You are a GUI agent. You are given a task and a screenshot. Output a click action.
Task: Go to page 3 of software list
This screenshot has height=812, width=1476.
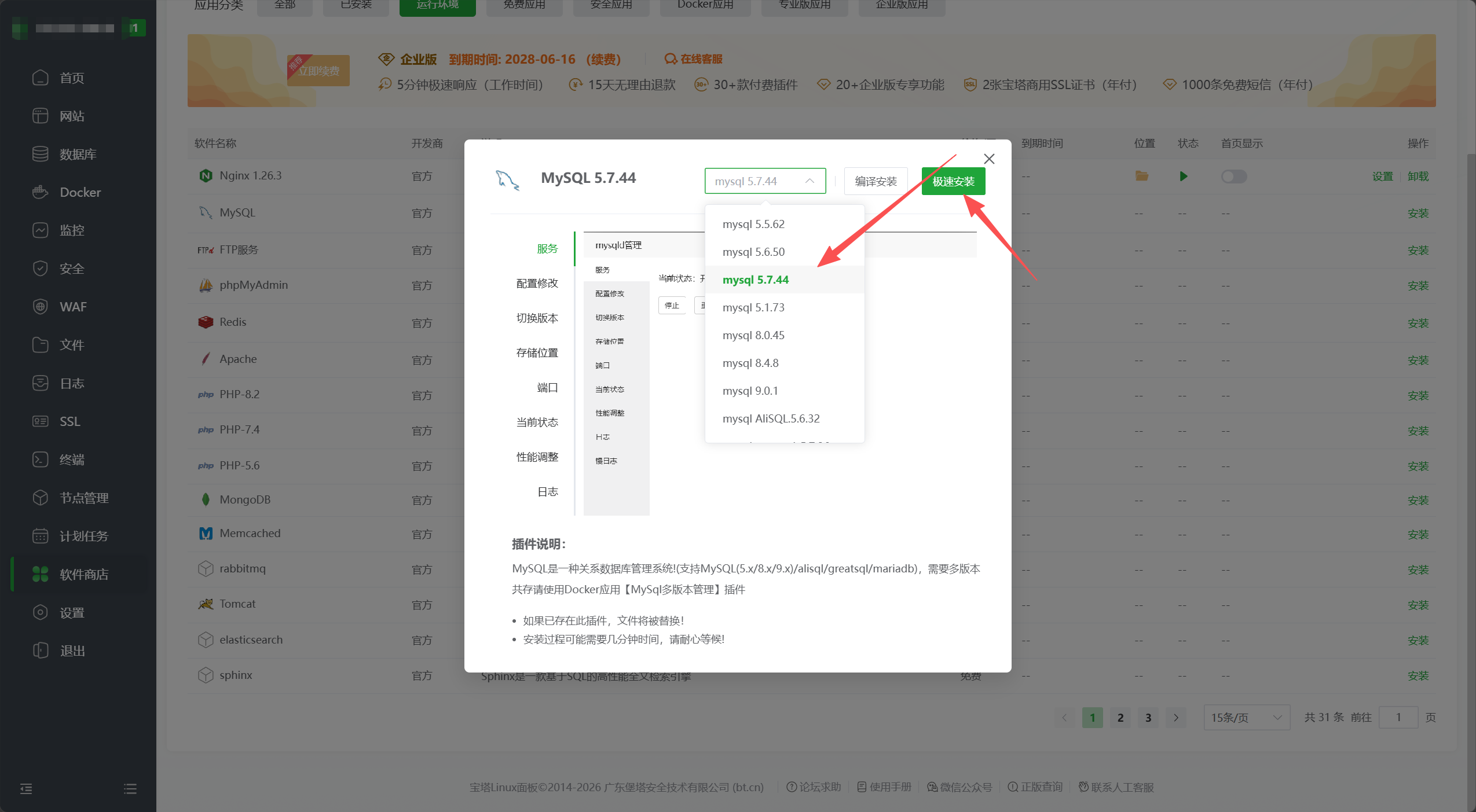pos(1148,718)
